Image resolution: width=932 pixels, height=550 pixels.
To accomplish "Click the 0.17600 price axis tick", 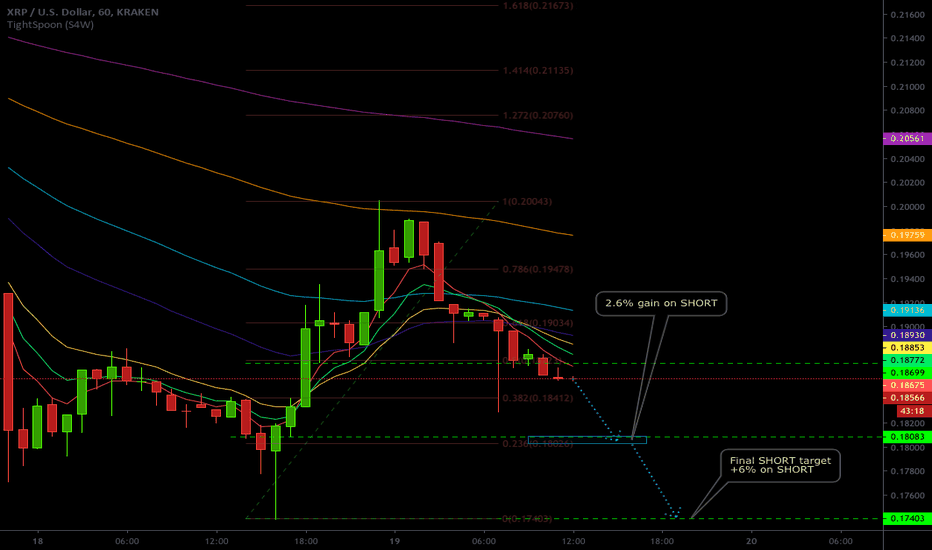I will 908,495.
